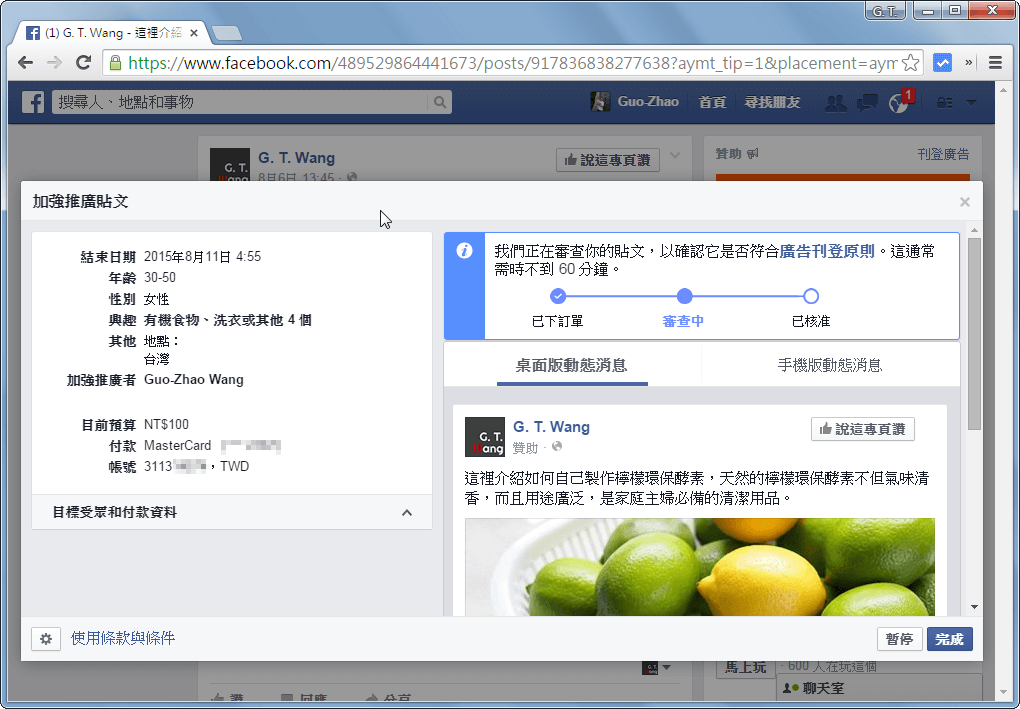This screenshot has width=1020, height=709.
Task: Open the Chrome menu hamburger icon
Action: [996, 62]
